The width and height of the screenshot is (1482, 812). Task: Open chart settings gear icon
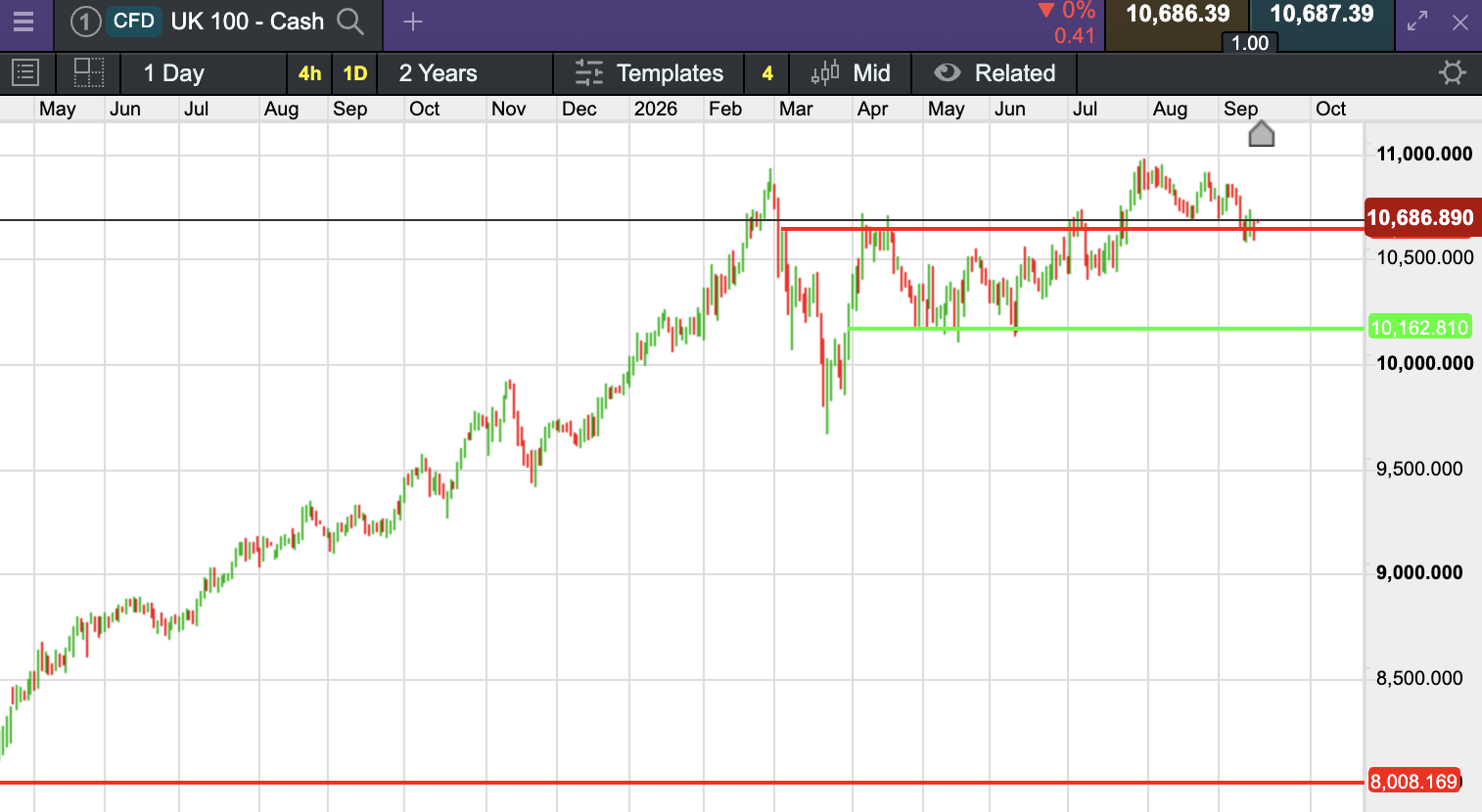pos(1453,73)
